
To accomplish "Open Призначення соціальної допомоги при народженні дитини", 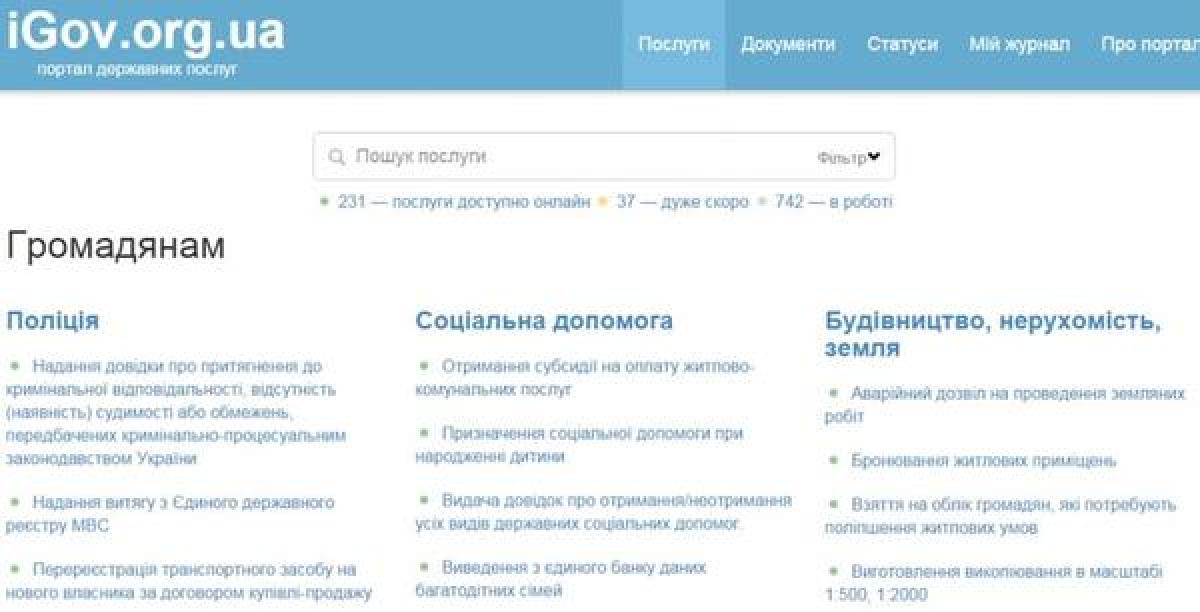I will [x=580, y=445].
